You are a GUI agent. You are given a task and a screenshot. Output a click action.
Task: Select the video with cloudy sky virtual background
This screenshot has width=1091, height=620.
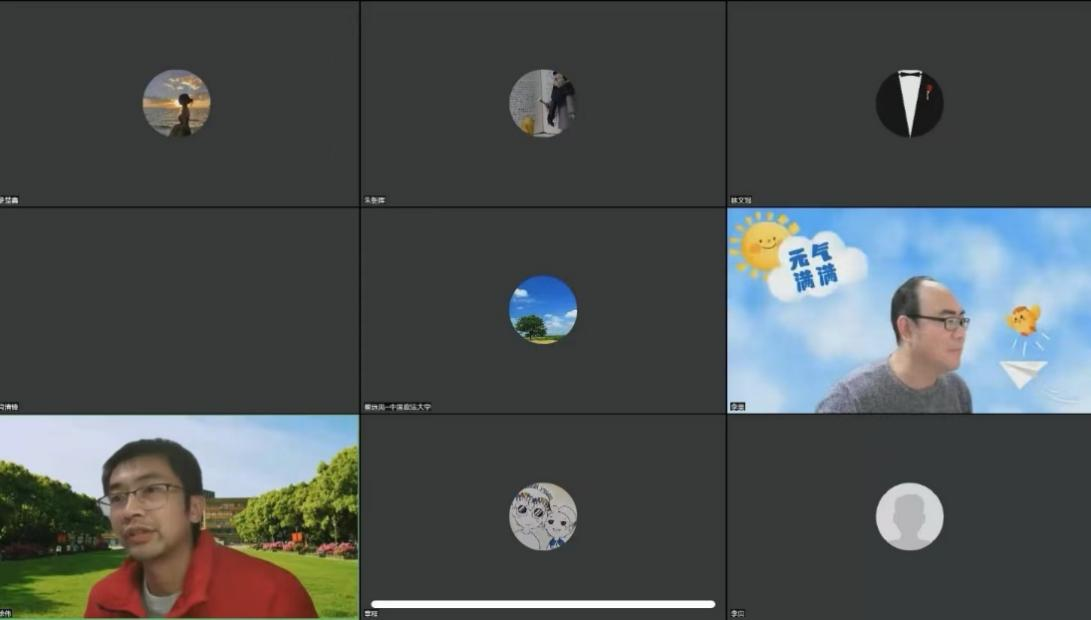click(909, 310)
